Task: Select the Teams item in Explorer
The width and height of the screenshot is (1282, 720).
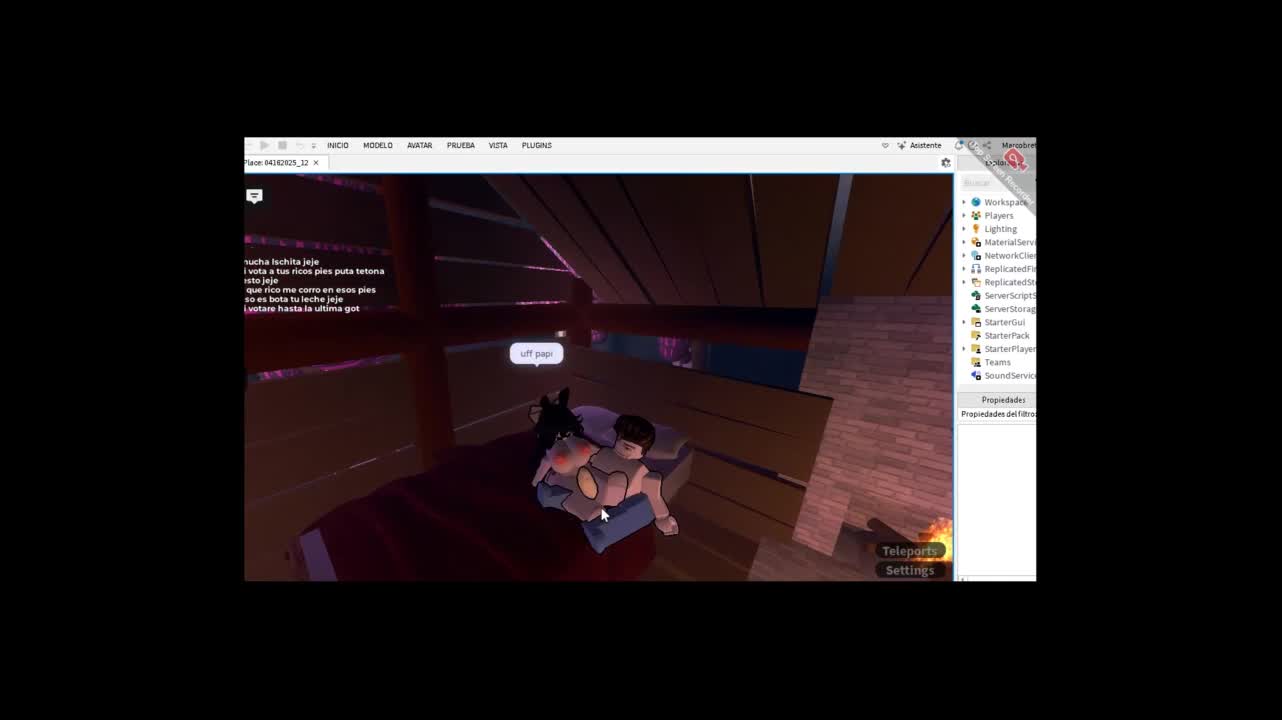Action: (x=997, y=363)
